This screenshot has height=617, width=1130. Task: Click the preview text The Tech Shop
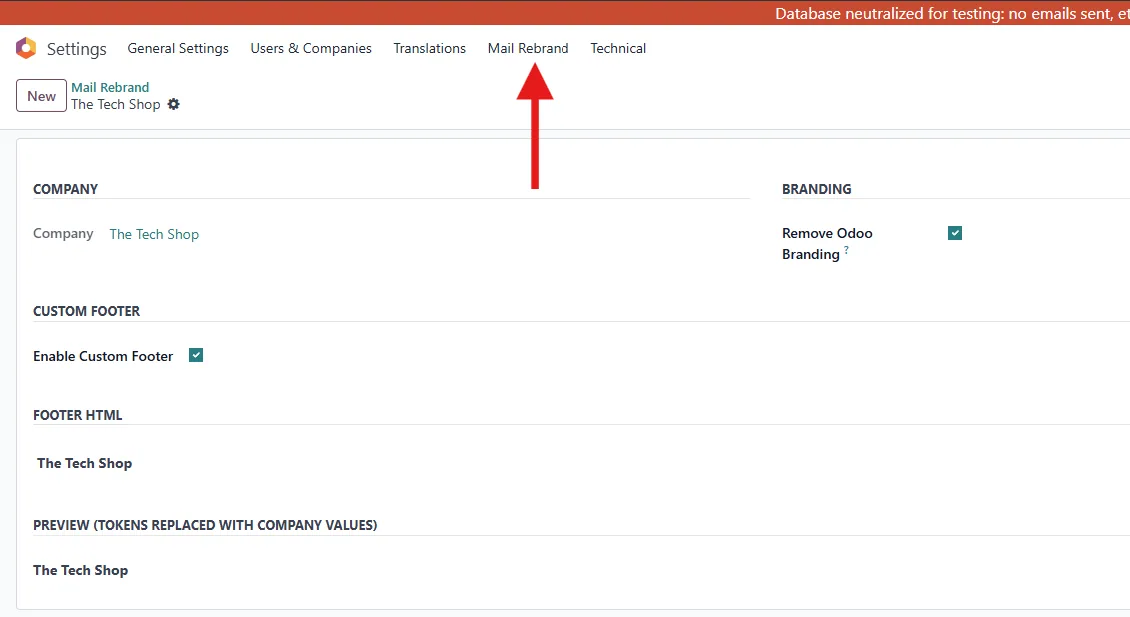pos(81,570)
